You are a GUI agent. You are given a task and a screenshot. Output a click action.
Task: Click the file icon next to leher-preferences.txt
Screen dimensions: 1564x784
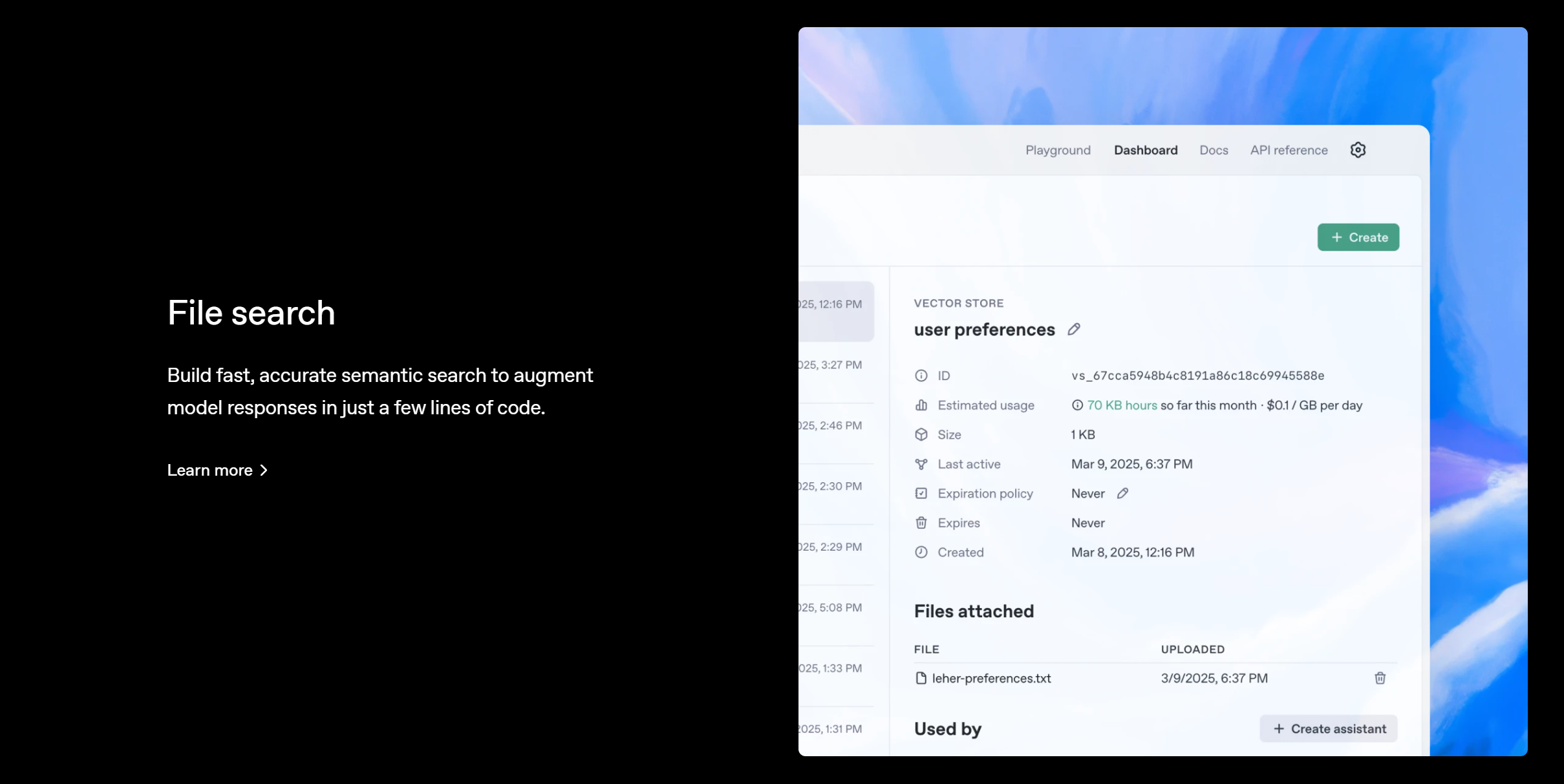(x=921, y=678)
